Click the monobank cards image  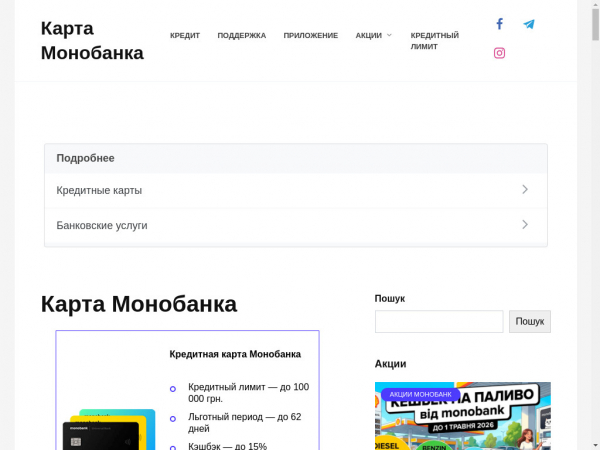109,429
